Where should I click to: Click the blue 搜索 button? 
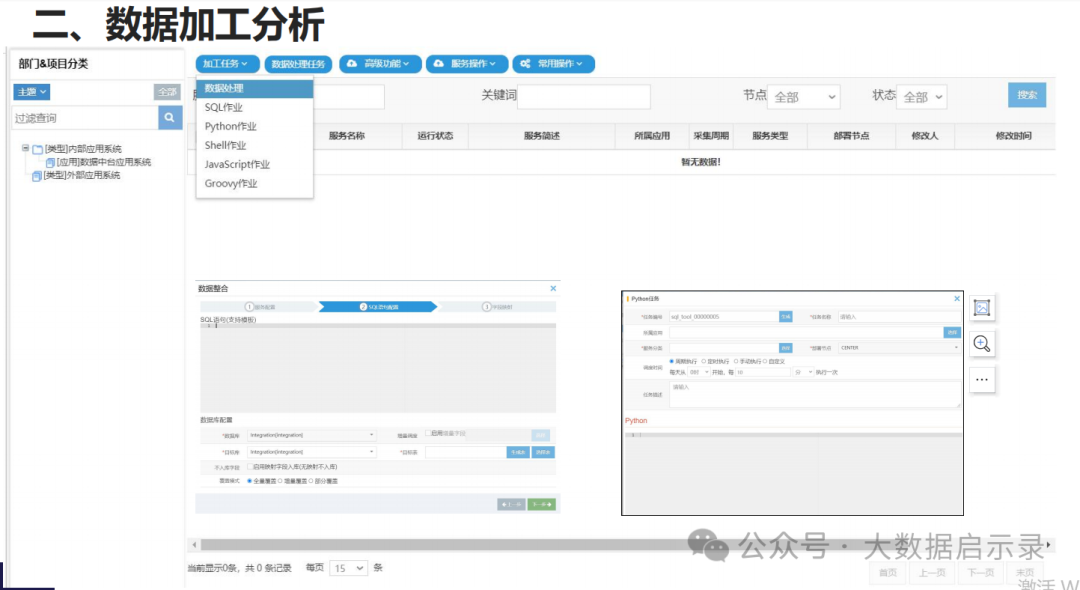pos(1027,95)
